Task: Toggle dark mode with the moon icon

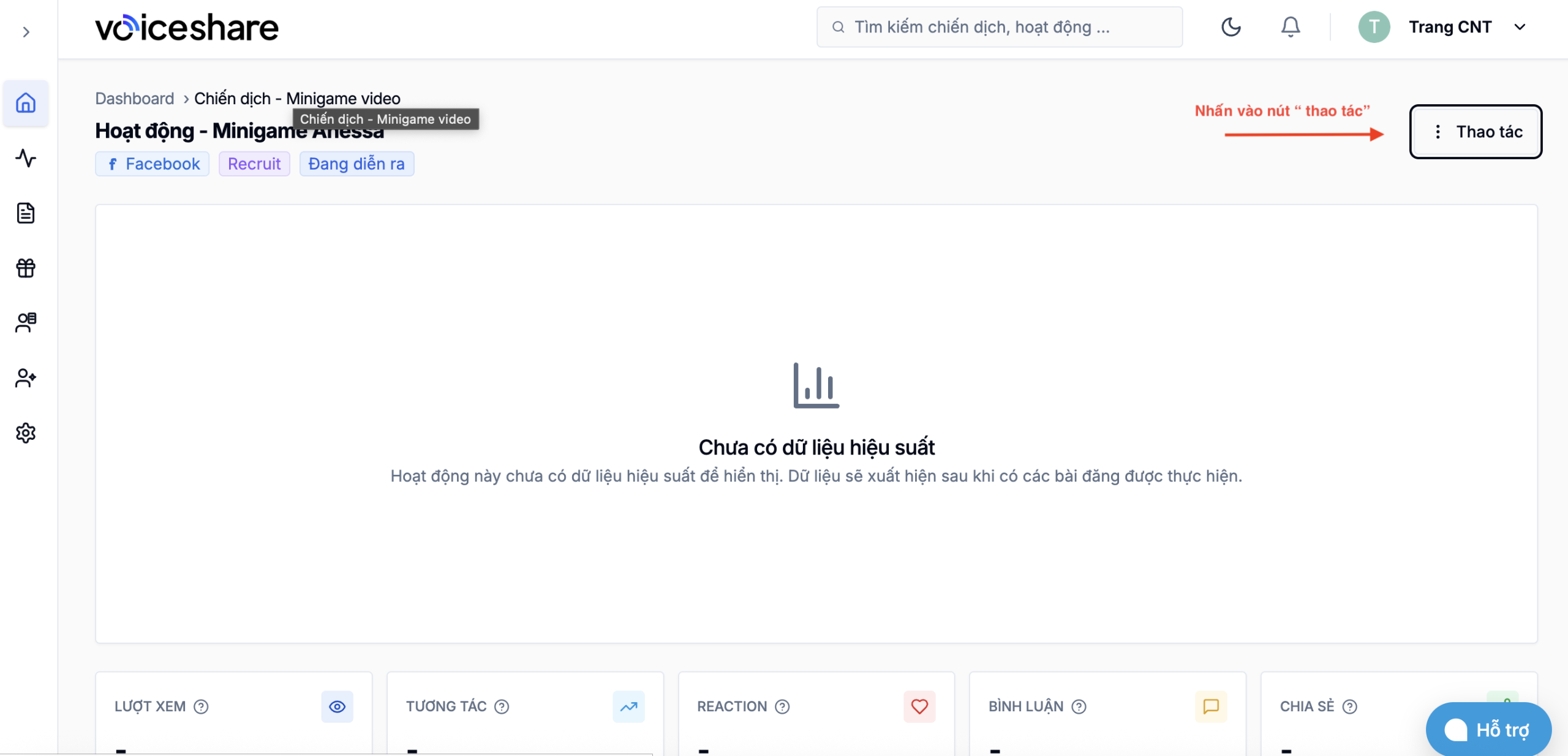Action: 1231,27
